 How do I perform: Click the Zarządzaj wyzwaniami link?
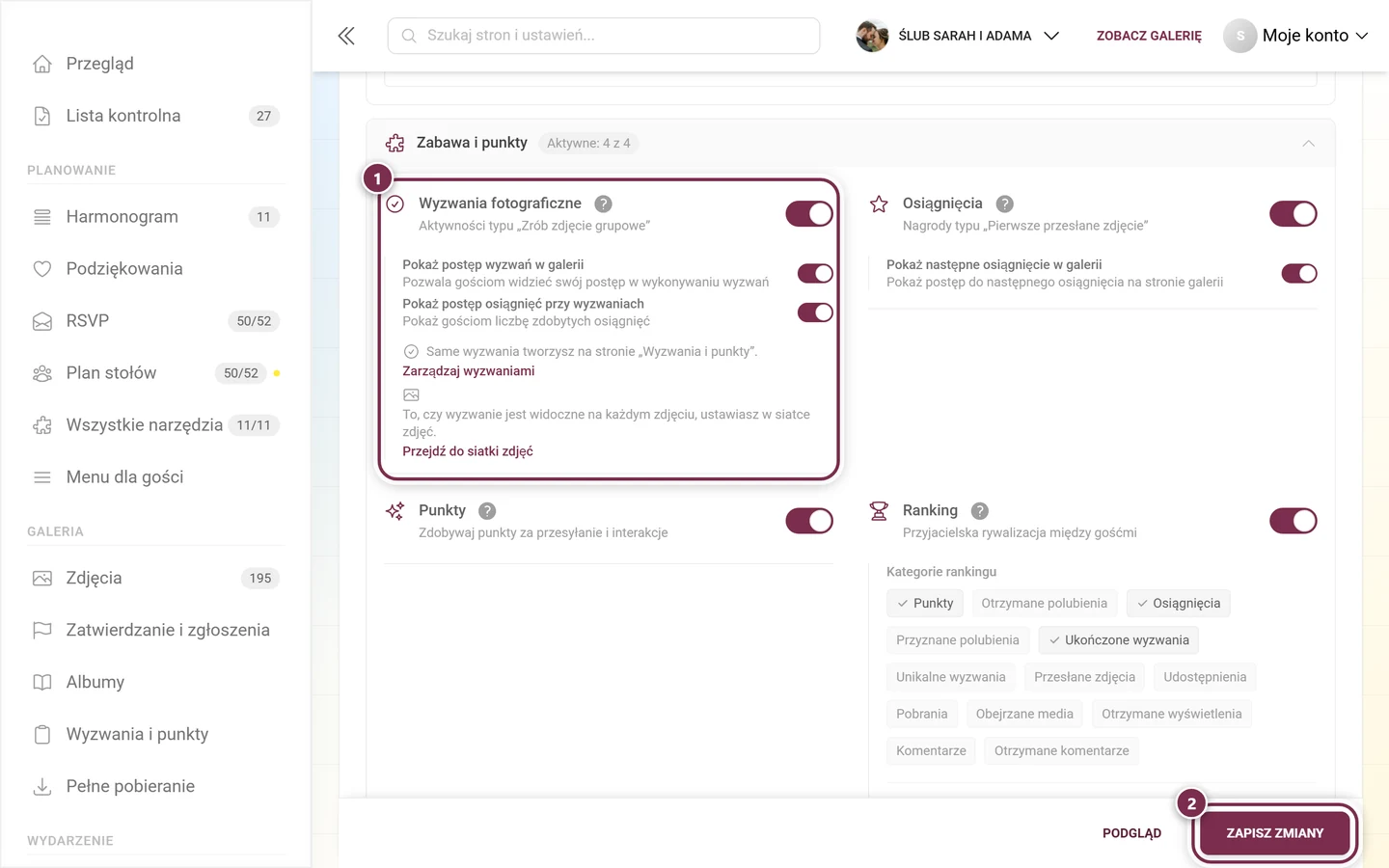click(468, 371)
